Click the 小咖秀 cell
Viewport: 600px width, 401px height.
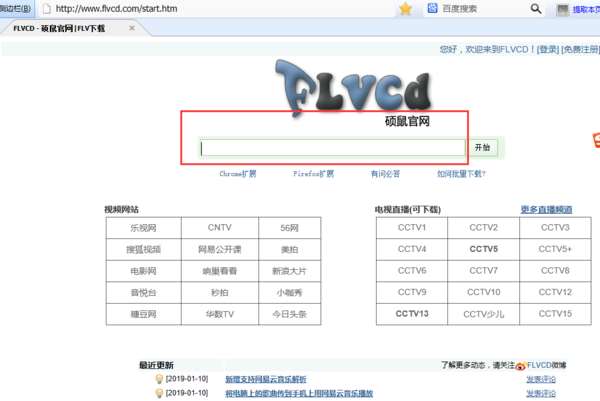[x=289, y=293]
